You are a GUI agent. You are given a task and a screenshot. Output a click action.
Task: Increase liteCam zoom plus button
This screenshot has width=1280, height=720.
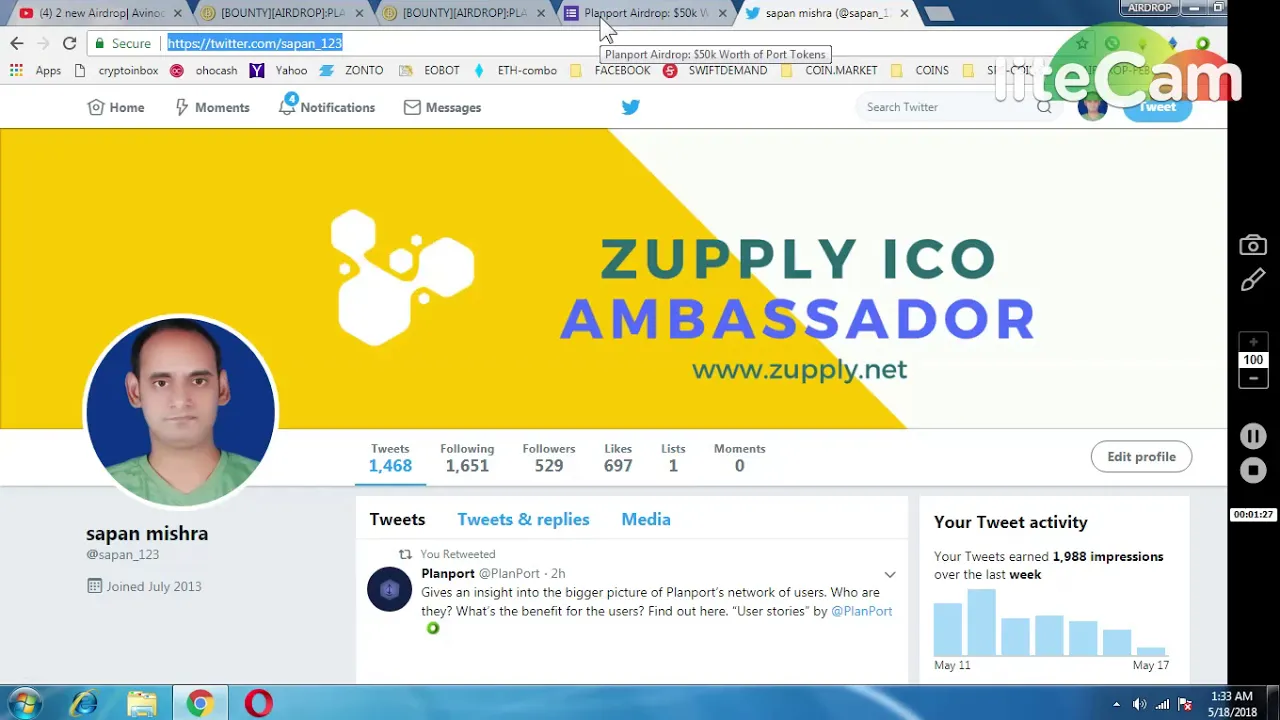(1253, 342)
